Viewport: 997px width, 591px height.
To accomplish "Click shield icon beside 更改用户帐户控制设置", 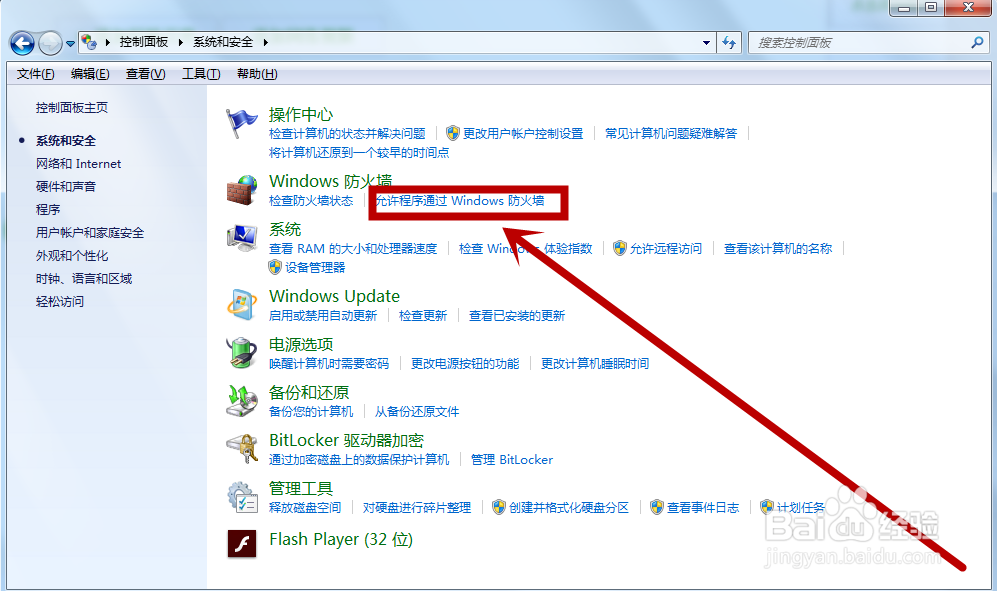I will (x=453, y=133).
